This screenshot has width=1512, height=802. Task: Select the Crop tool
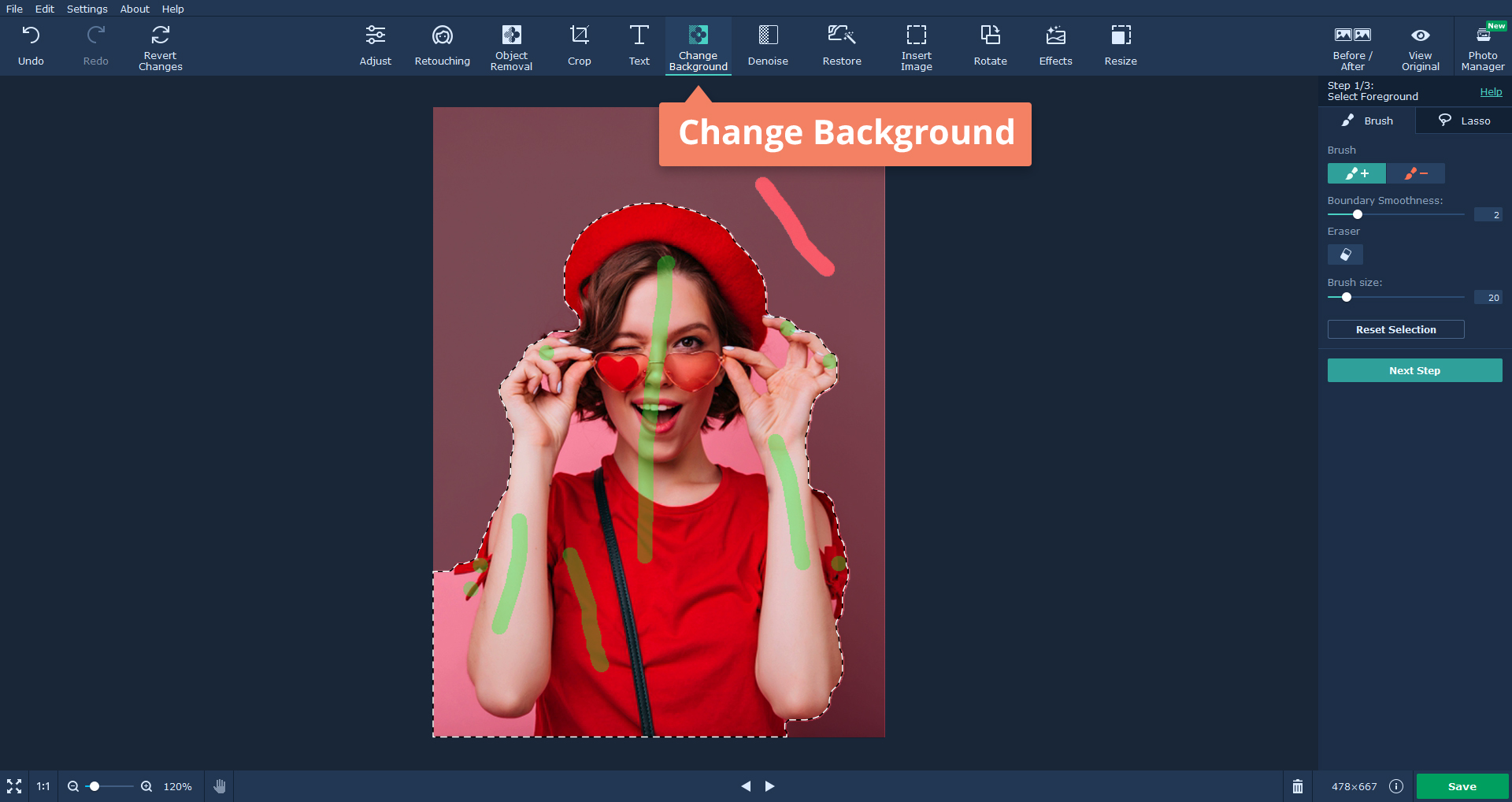(579, 46)
